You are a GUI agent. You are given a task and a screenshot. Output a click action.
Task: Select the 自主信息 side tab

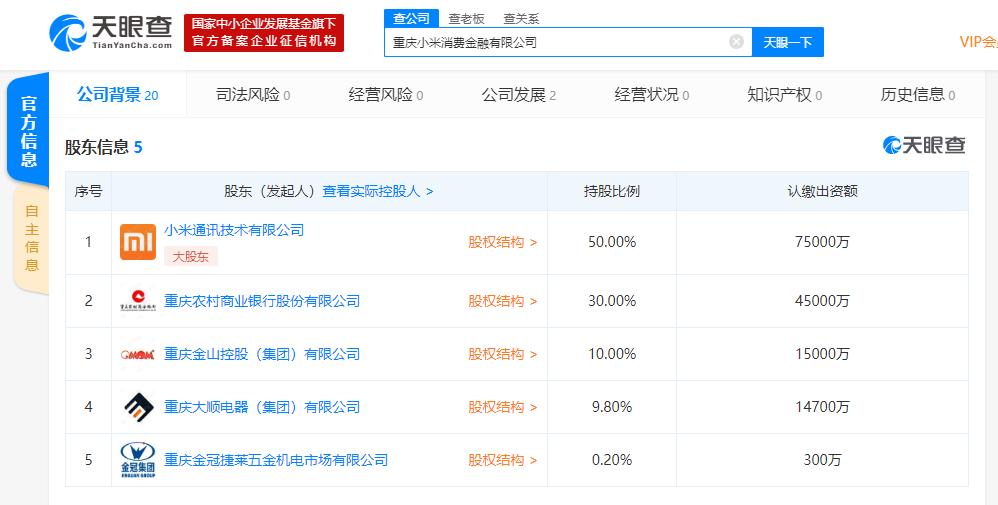point(31,238)
